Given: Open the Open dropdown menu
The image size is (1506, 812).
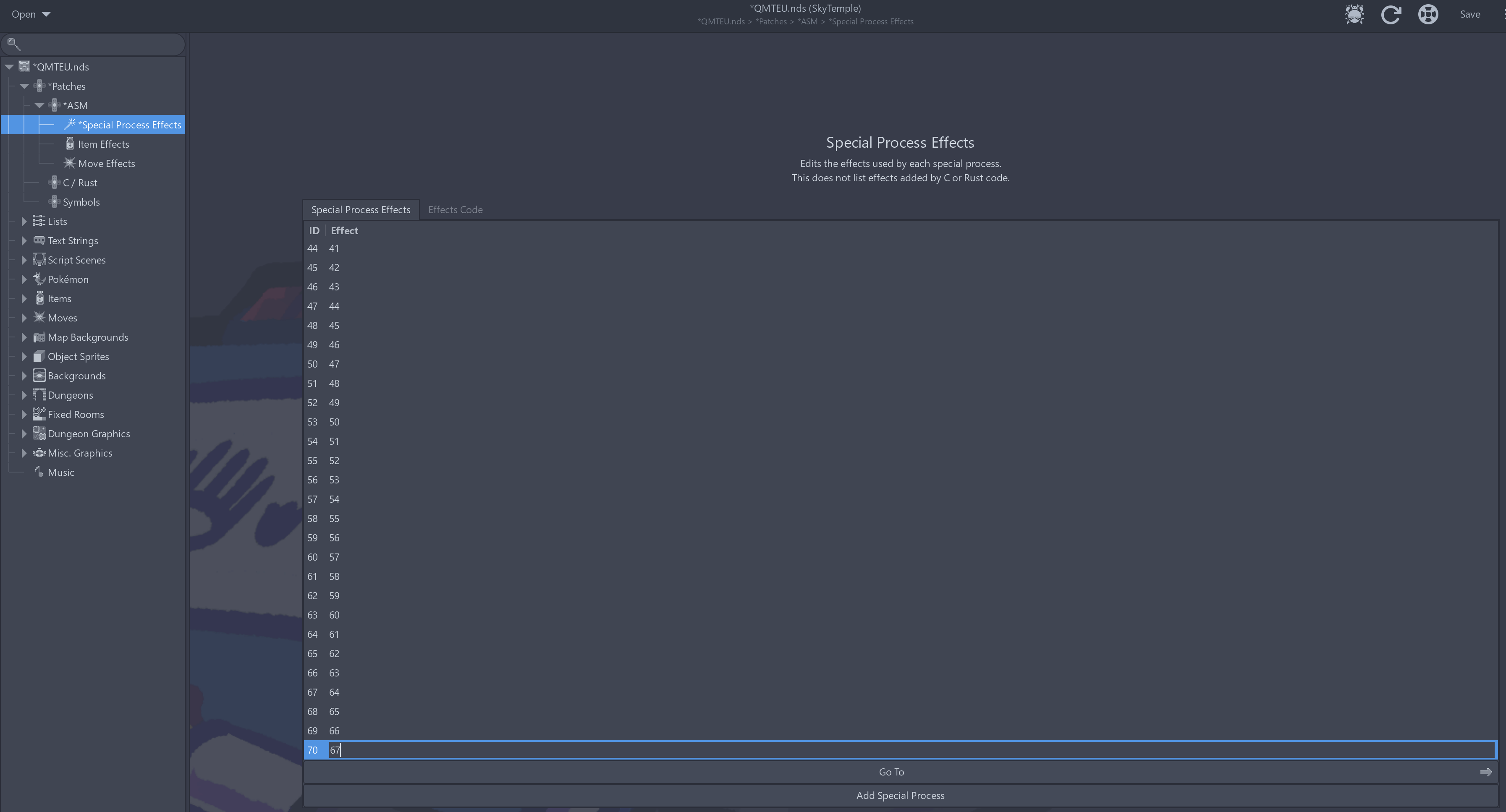Looking at the screenshot, I should click(x=30, y=14).
